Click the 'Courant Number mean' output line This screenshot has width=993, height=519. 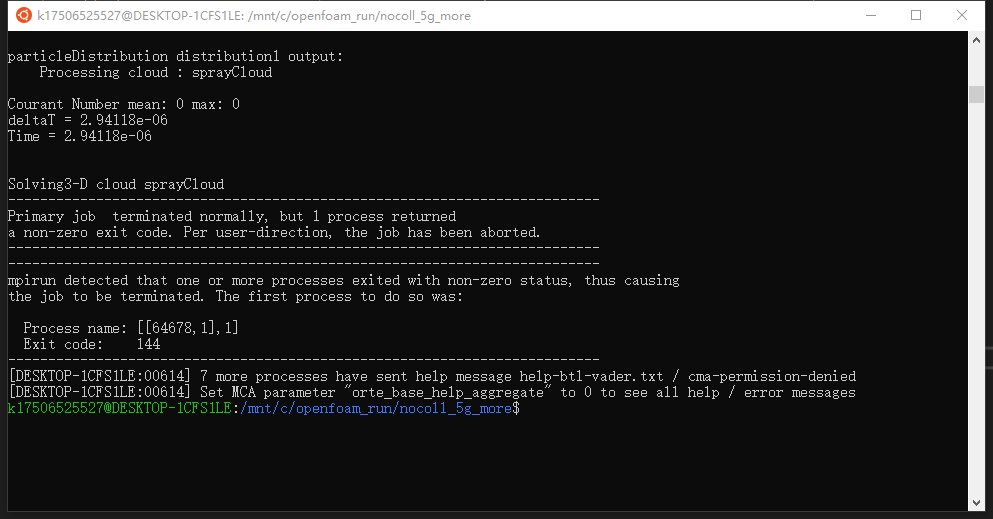(x=123, y=104)
